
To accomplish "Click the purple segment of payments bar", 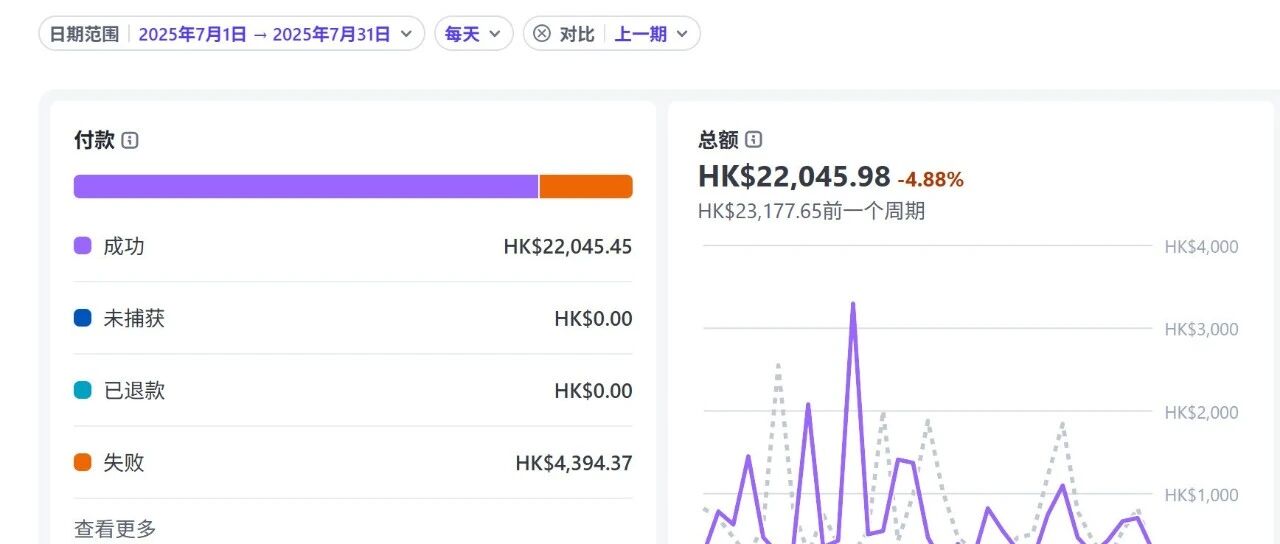I will click(306, 186).
